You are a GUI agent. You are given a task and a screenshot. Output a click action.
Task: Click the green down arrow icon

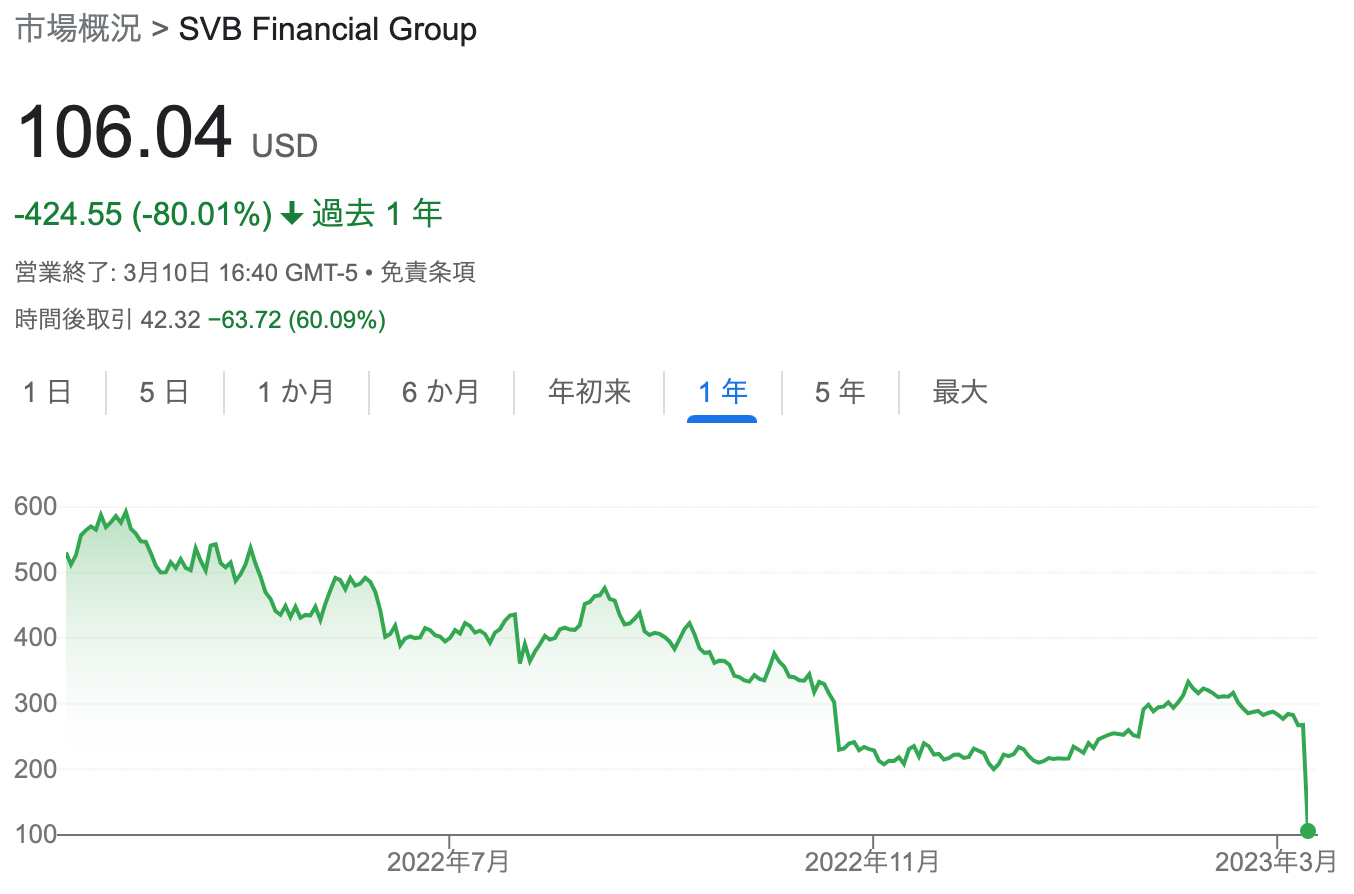(x=292, y=214)
